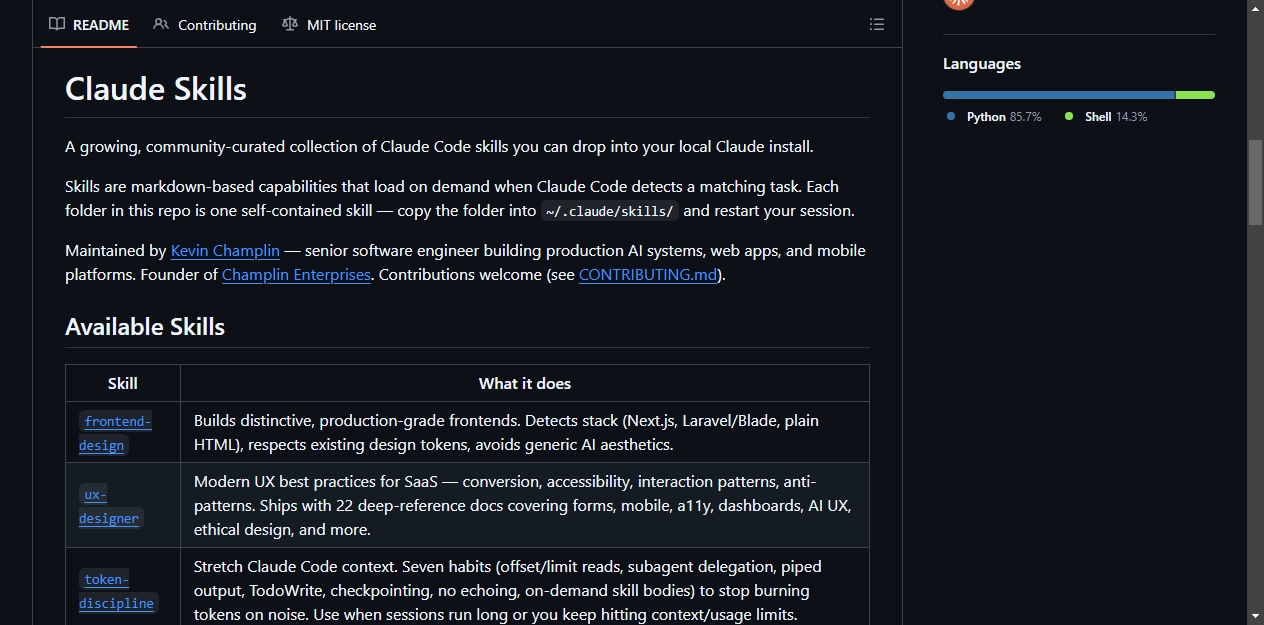Image resolution: width=1264 pixels, height=625 pixels.
Task: Open Kevin Champlin profile link
Action: pyautogui.click(x=225, y=250)
